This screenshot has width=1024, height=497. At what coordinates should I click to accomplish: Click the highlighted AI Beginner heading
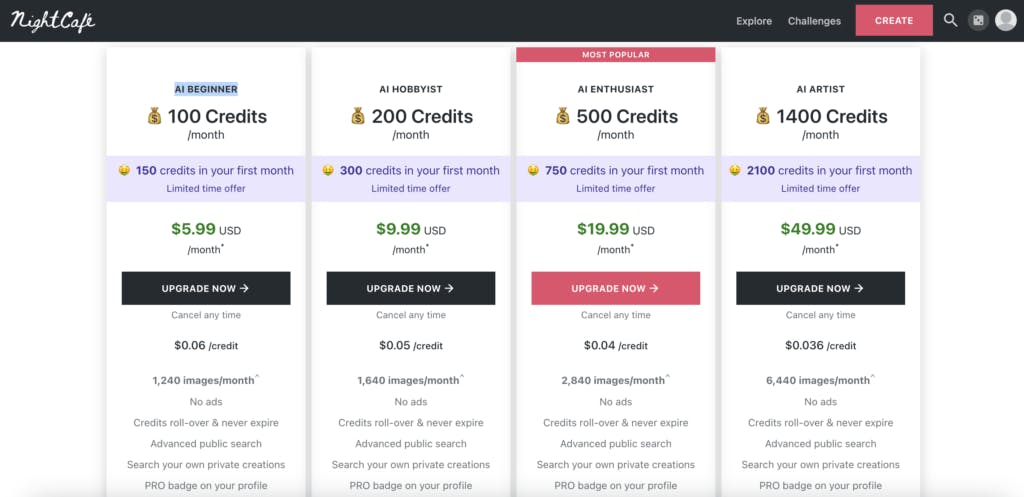click(206, 89)
